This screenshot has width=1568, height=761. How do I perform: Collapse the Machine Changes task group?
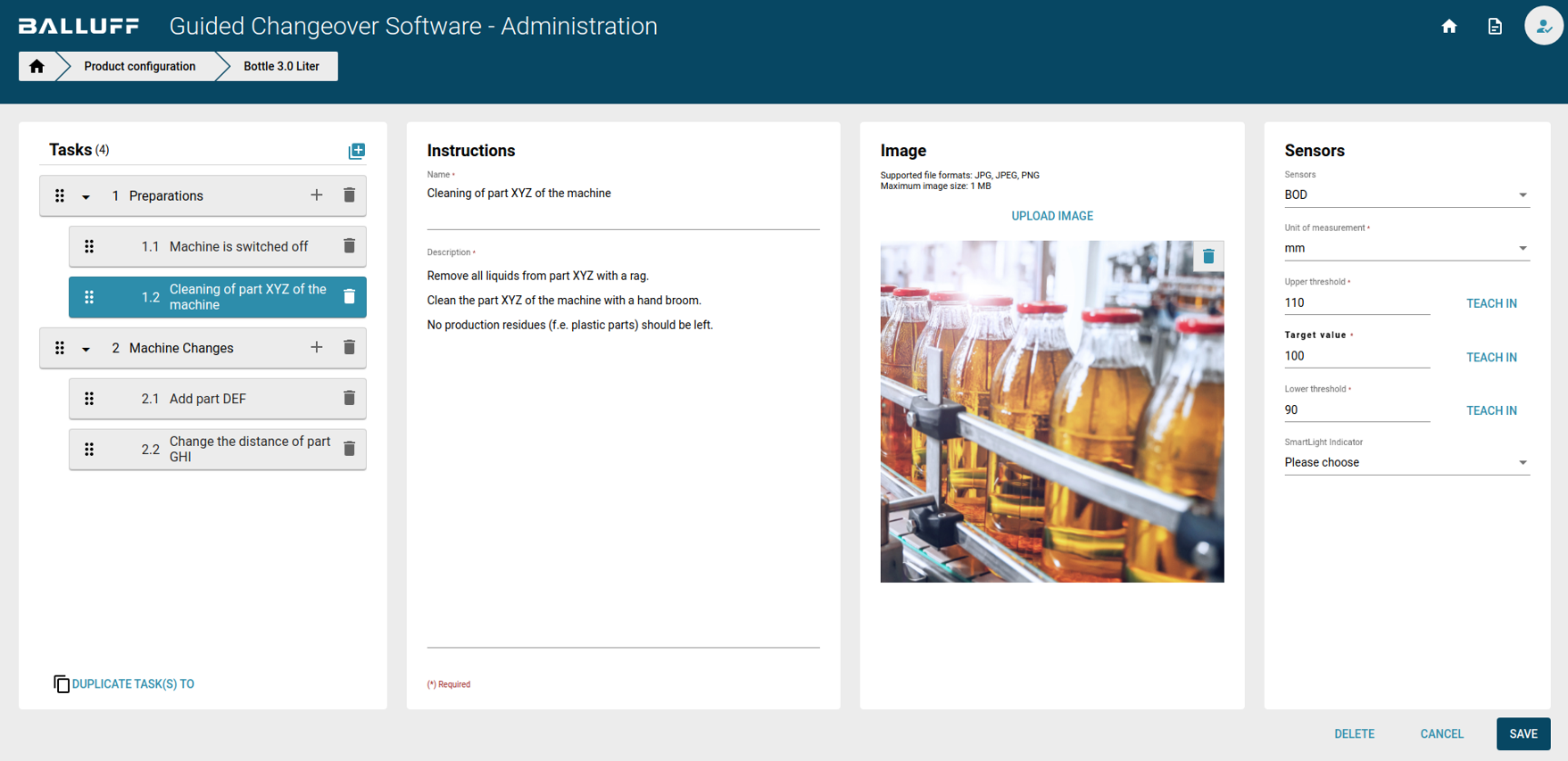(x=86, y=349)
